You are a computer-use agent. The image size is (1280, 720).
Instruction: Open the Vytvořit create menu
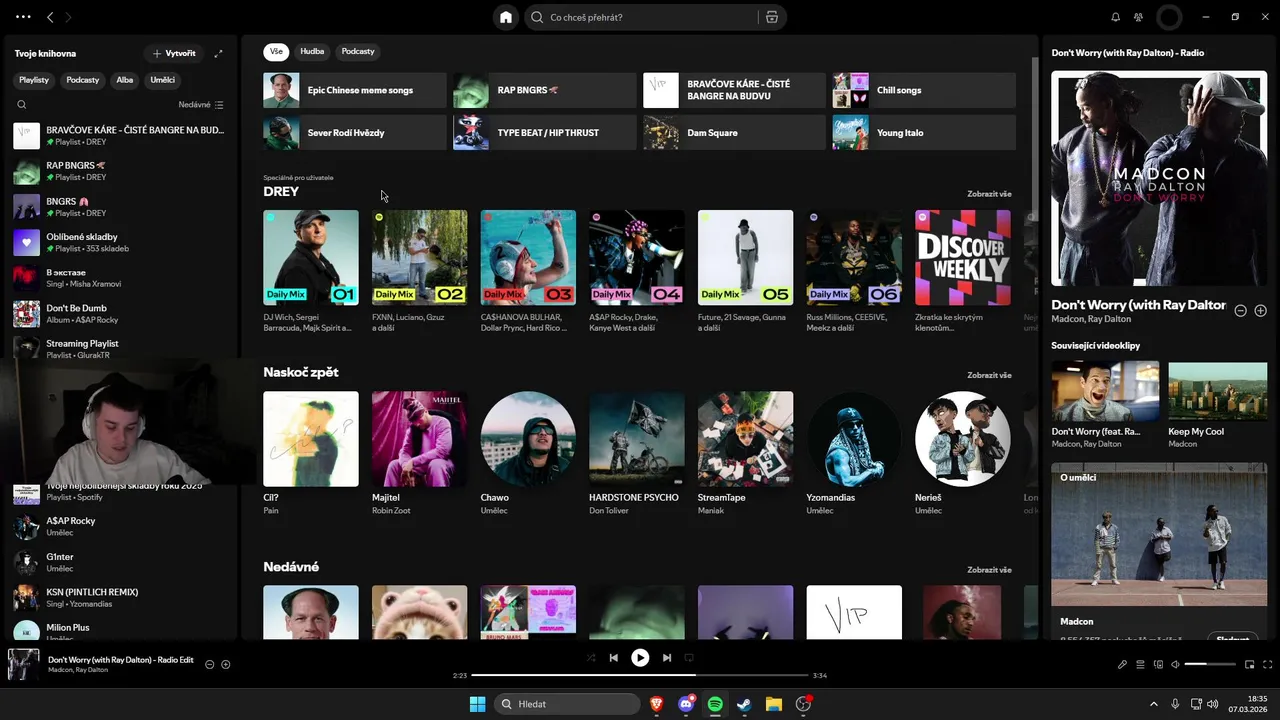click(174, 53)
